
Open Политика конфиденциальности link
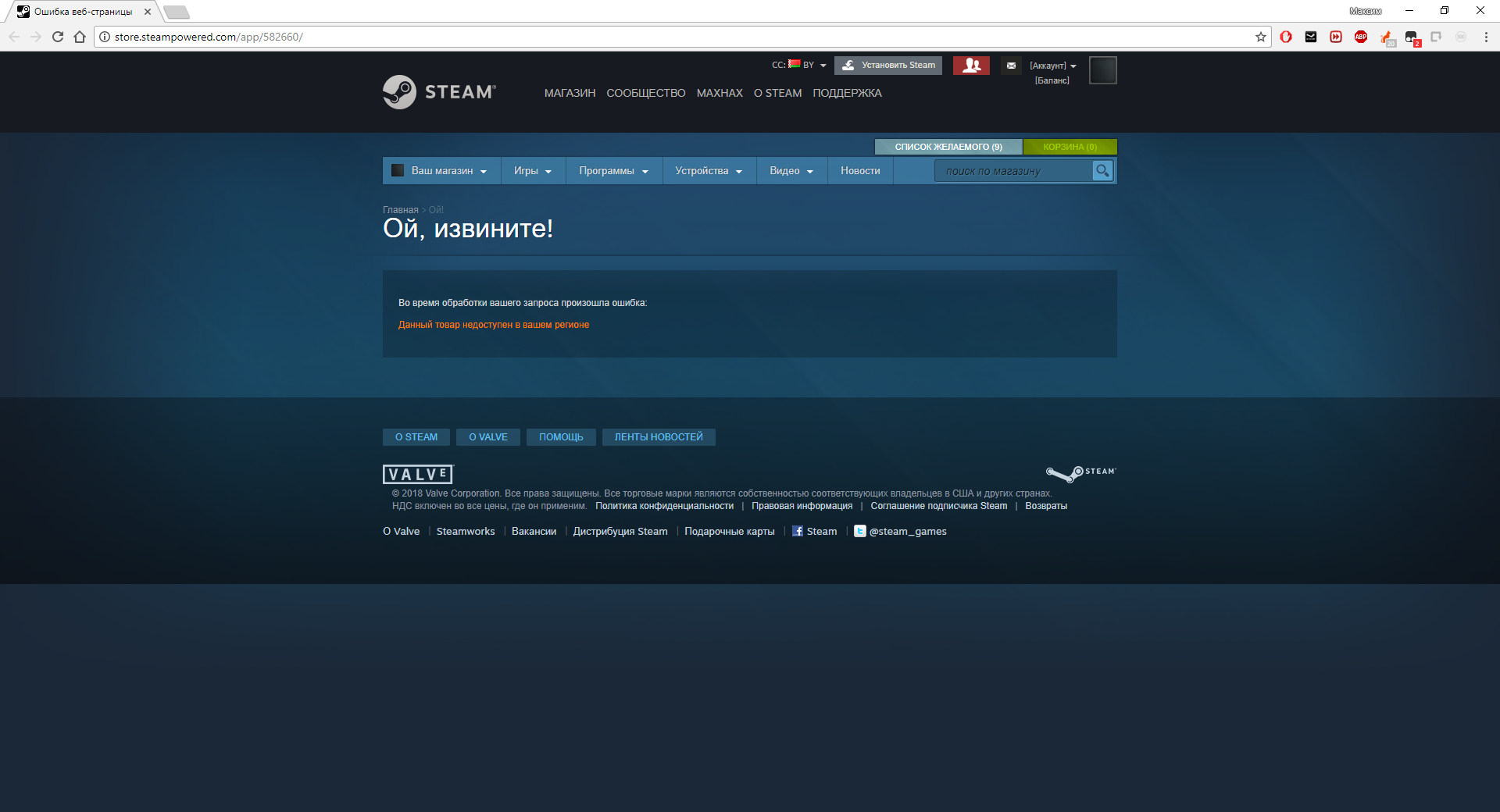[x=665, y=506]
